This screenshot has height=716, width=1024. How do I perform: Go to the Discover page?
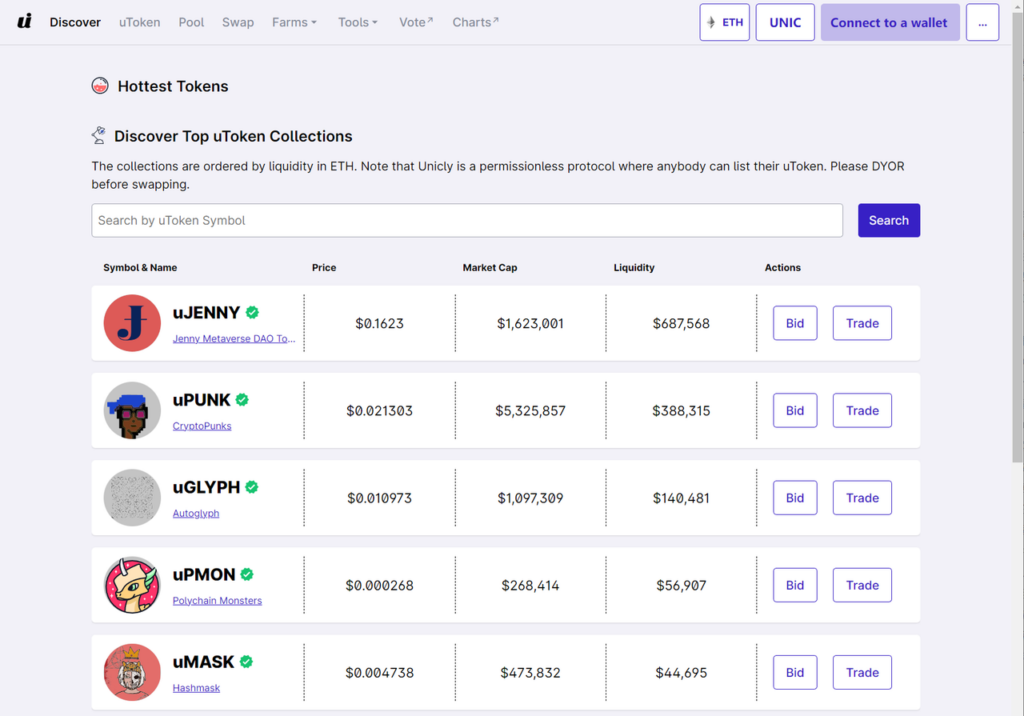pos(75,22)
